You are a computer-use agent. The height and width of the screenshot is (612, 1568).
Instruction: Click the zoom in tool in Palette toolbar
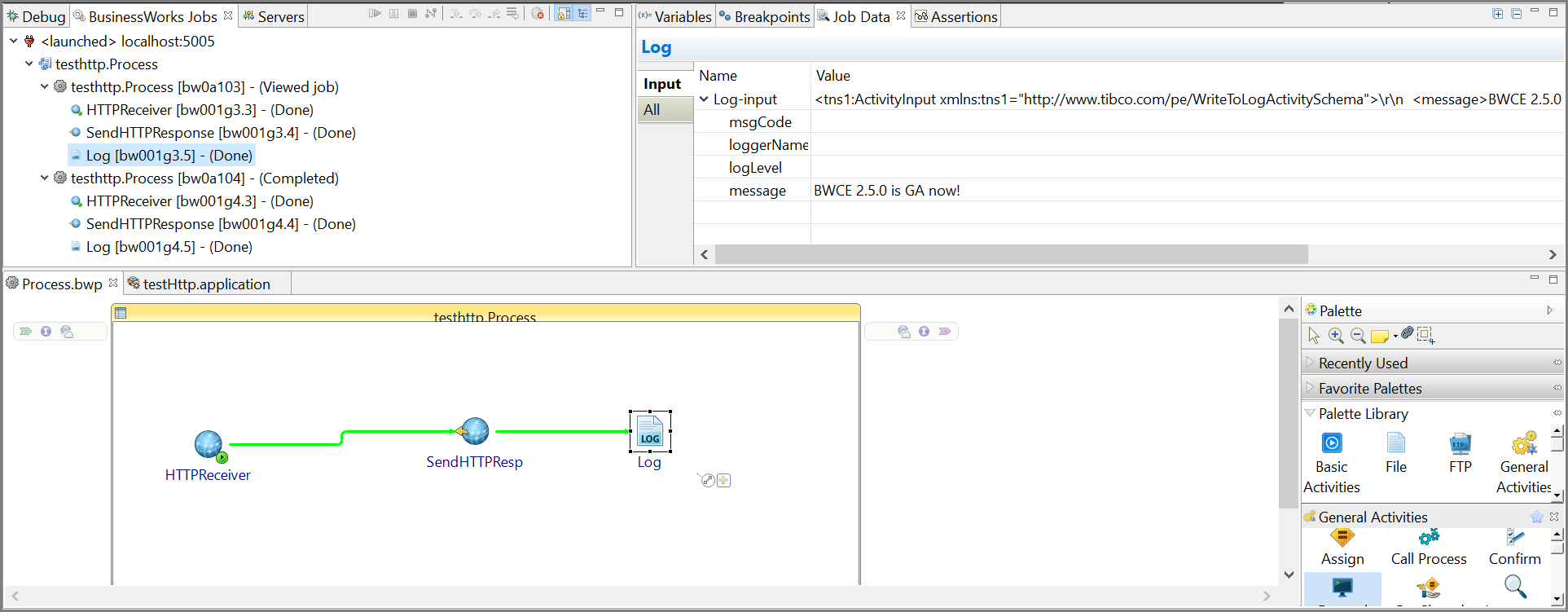tap(1336, 336)
